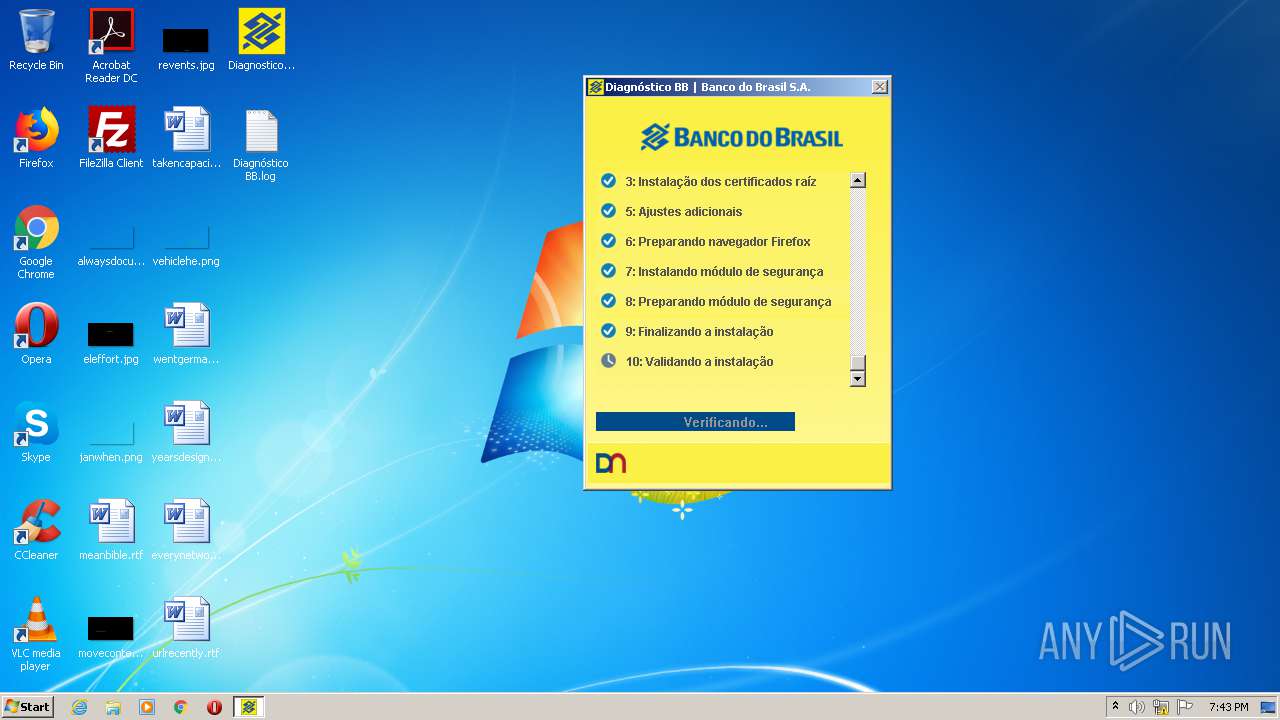Open the Recycle Bin desktop icon

point(36,40)
